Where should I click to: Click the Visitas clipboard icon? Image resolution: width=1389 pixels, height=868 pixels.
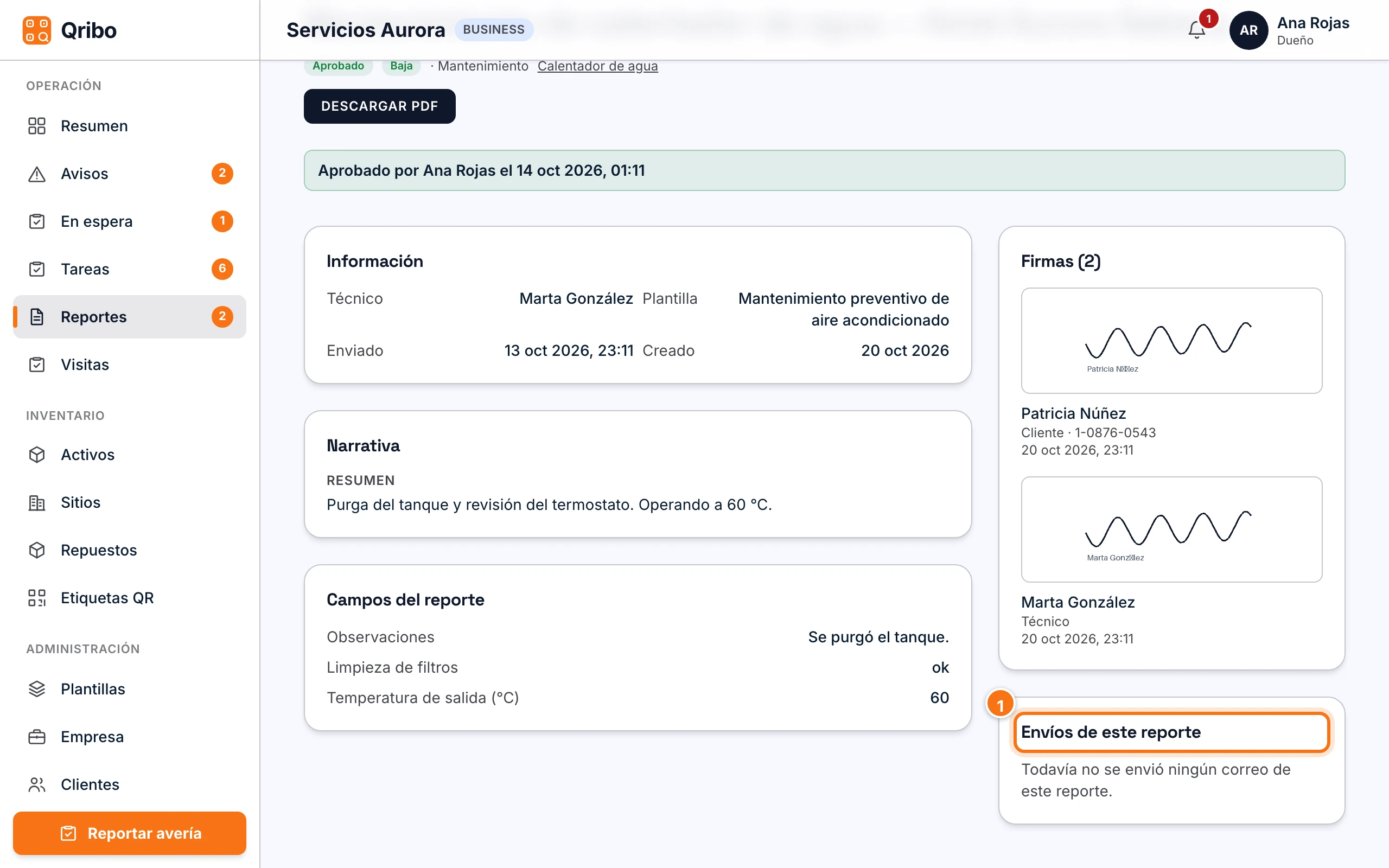[37, 364]
